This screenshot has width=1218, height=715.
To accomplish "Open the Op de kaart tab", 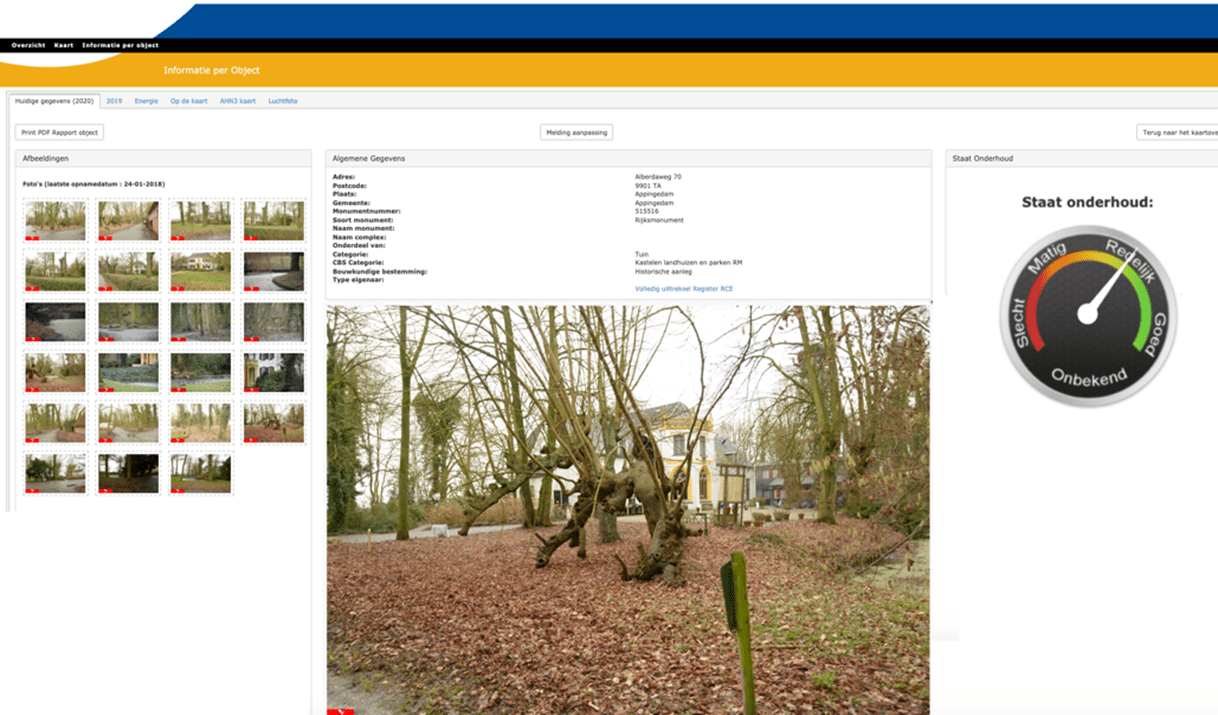I will click(x=189, y=101).
